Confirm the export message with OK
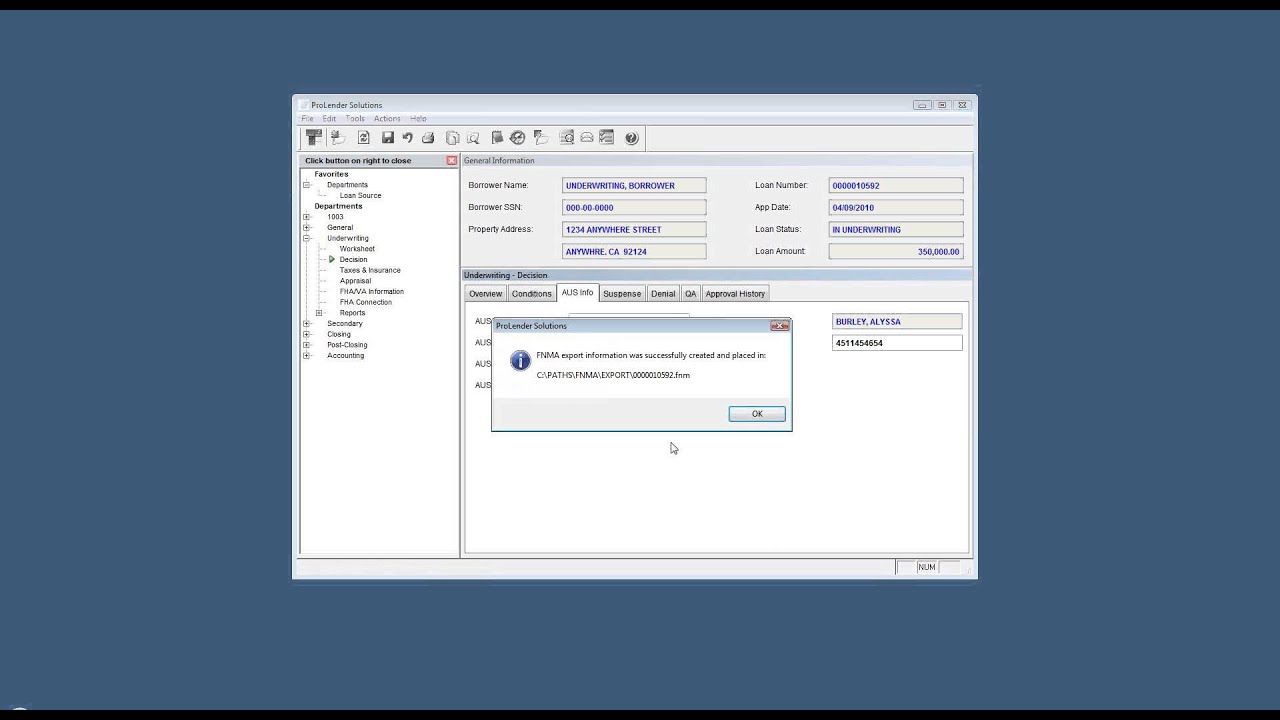Image resolution: width=1280 pixels, height=720 pixels. (x=757, y=414)
